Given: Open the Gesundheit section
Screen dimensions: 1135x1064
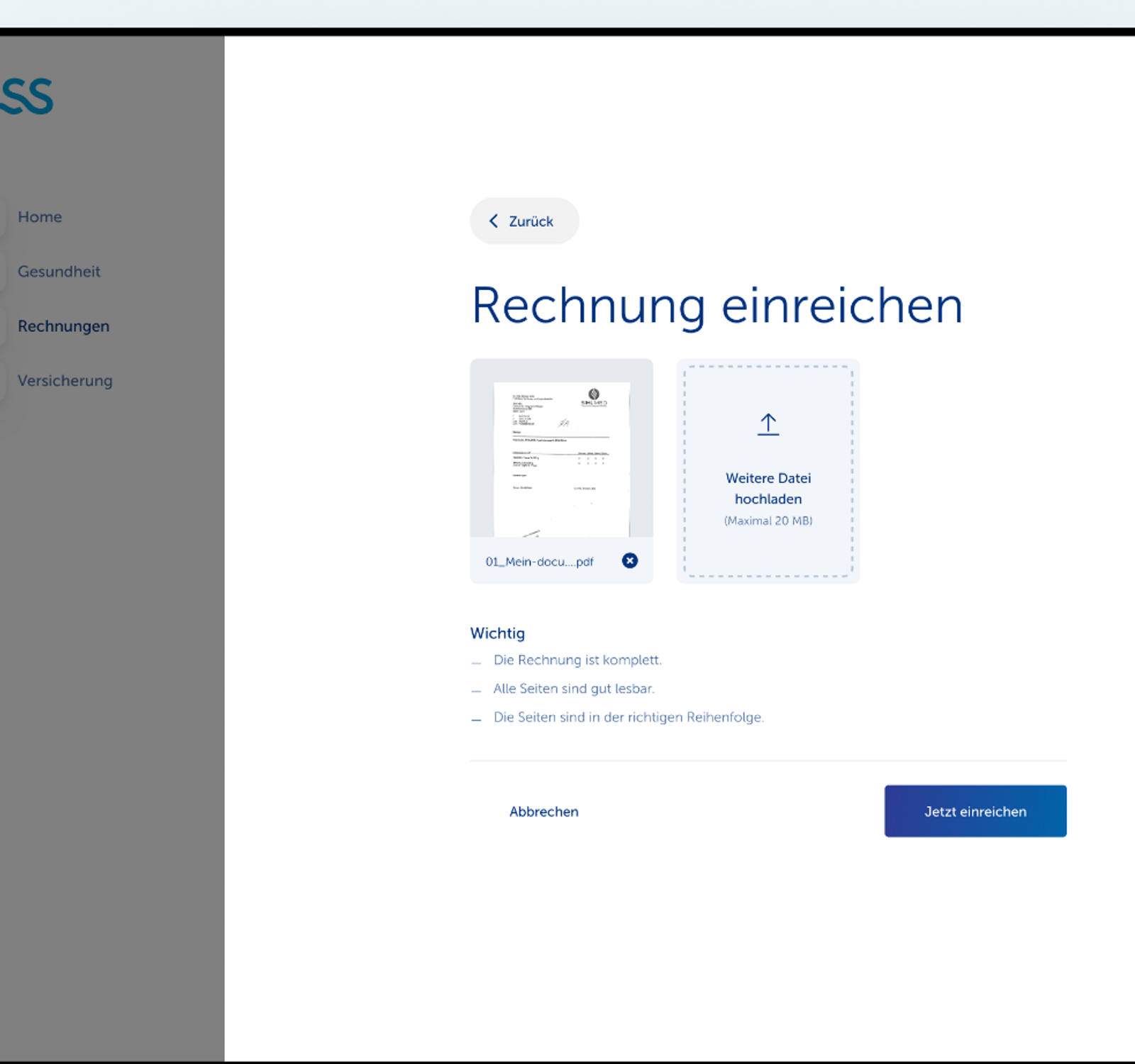Looking at the screenshot, I should coord(59,271).
